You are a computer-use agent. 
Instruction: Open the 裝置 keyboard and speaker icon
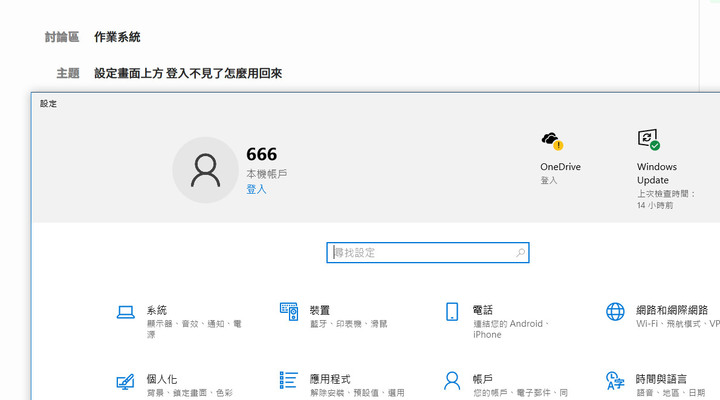[289, 311]
